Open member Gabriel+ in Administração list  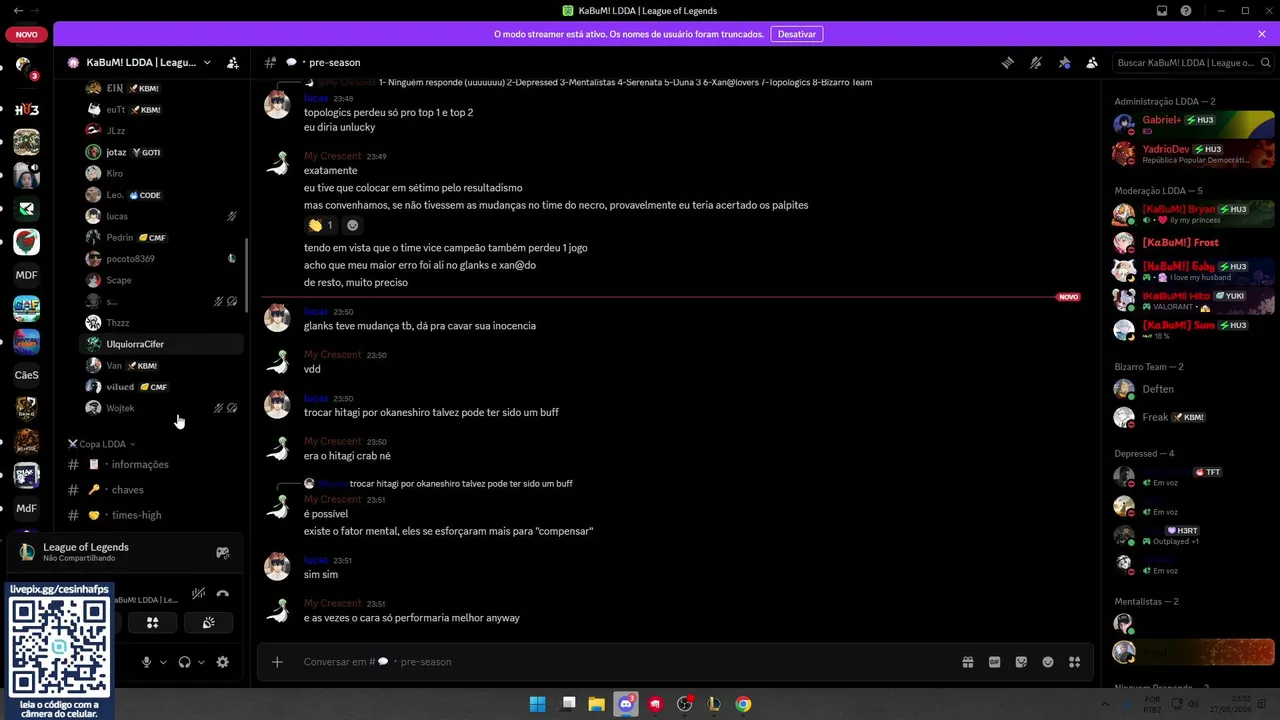[1193, 125]
